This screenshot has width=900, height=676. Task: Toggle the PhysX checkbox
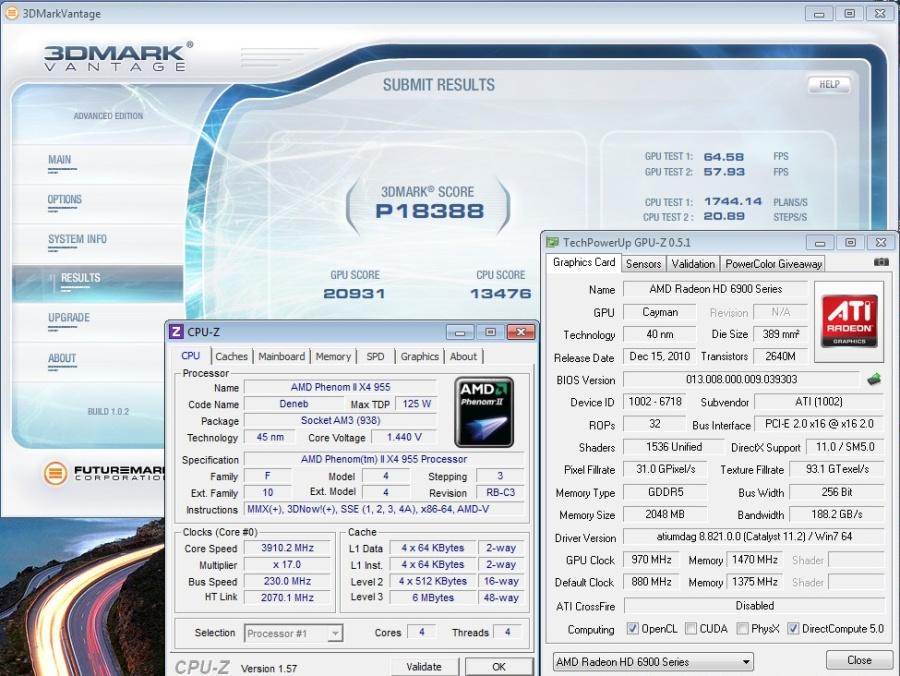(x=742, y=628)
